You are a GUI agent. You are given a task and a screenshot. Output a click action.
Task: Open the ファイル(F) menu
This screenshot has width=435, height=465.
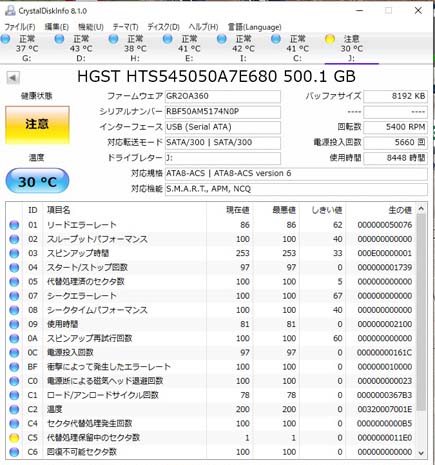(x=20, y=27)
